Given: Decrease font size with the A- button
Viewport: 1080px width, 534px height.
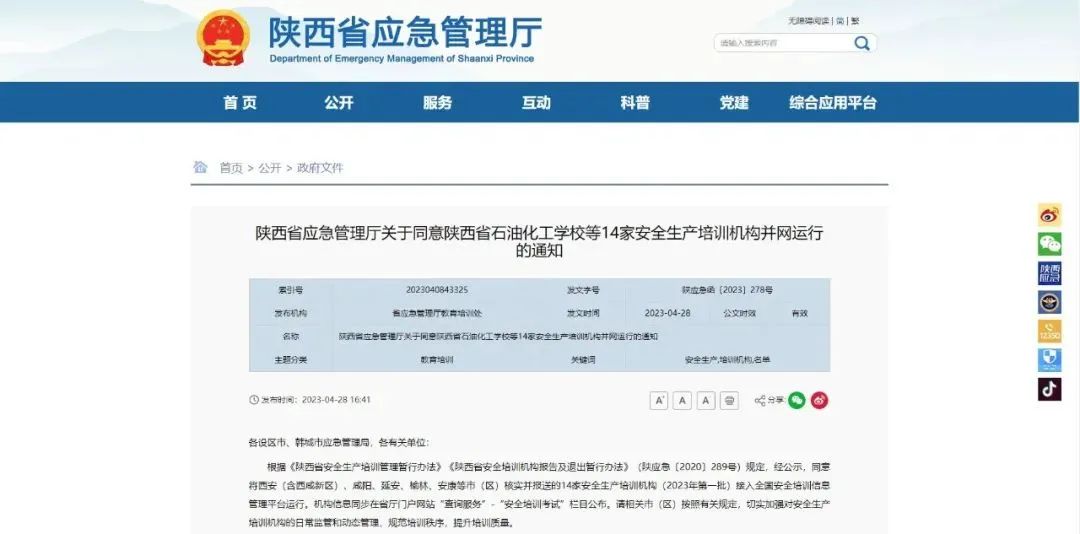Looking at the screenshot, I should 706,400.
